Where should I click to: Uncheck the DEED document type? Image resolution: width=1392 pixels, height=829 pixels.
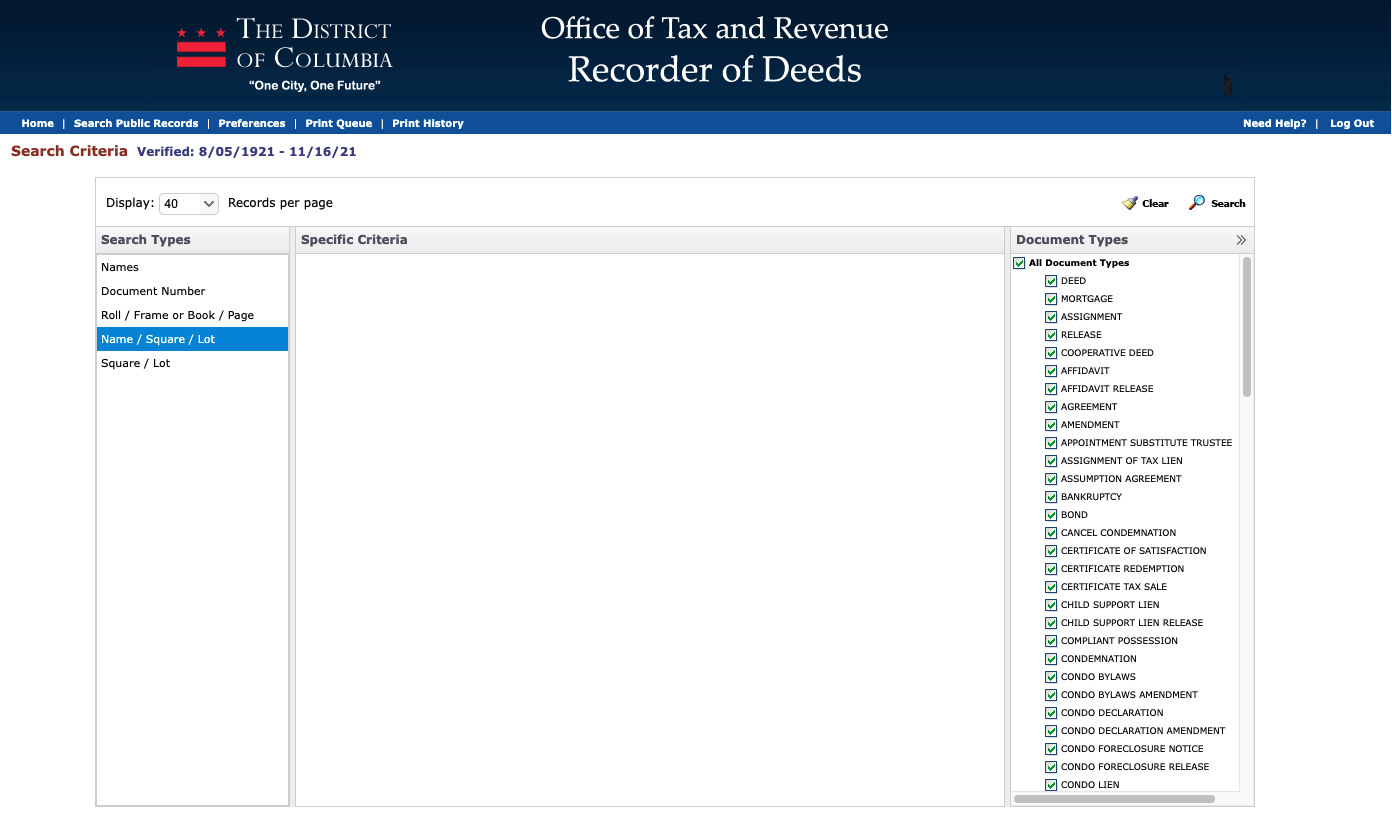pyautogui.click(x=1051, y=280)
